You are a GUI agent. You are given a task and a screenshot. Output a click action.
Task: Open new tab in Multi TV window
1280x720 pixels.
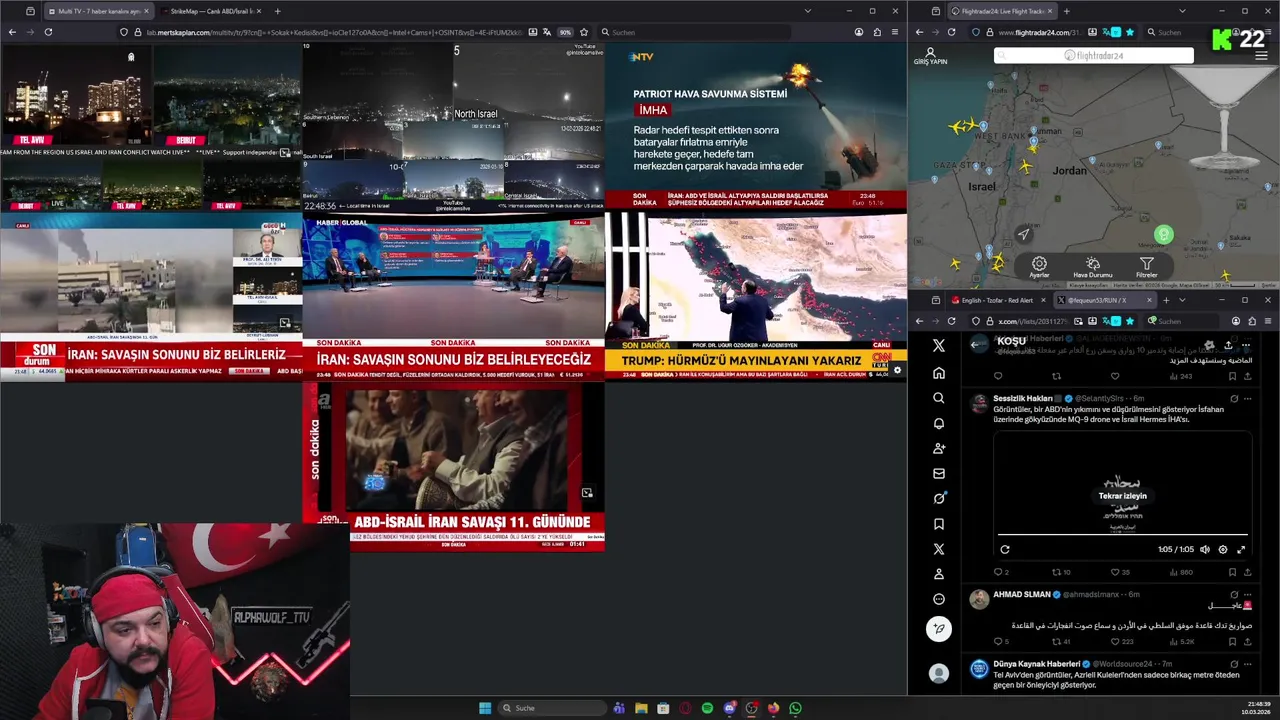pyautogui.click(x=277, y=11)
